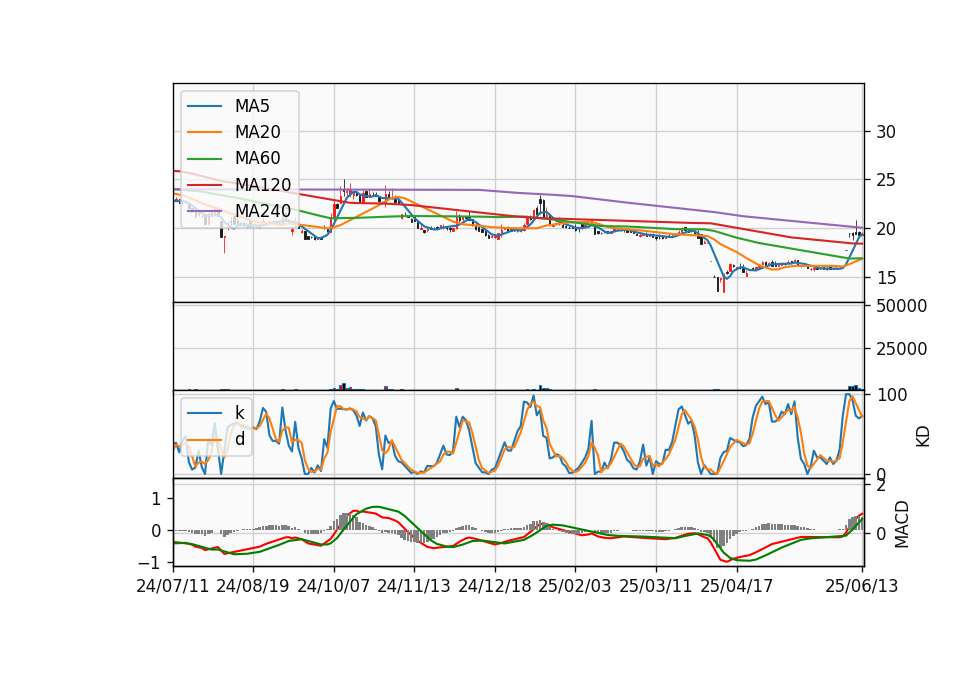This screenshot has height=690, width=960.
Task: Click the 25/02/03 date axis label
Action: pos(575,586)
